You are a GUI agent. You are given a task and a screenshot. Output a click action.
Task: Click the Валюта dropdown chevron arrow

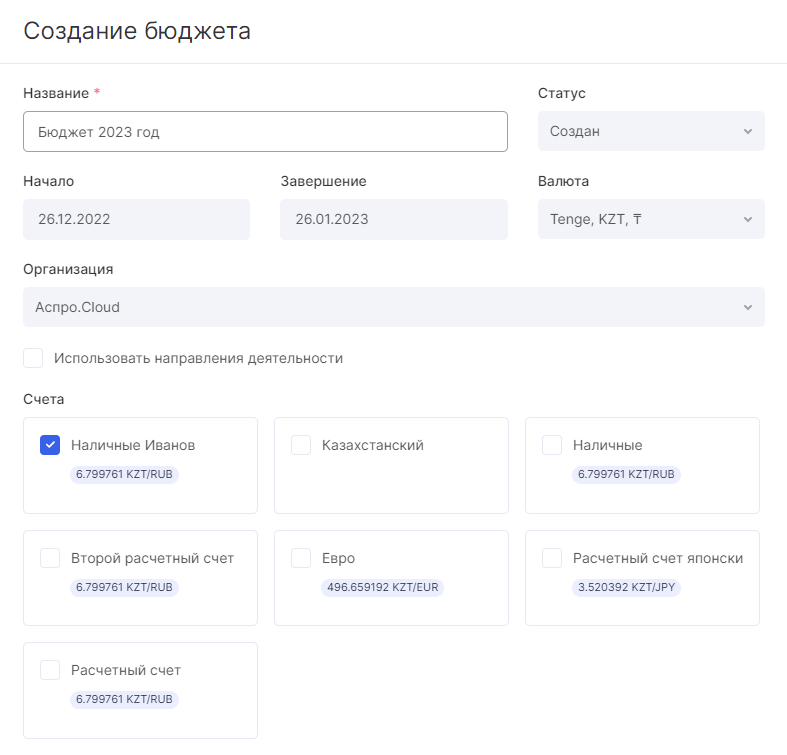[x=748, y=219]
